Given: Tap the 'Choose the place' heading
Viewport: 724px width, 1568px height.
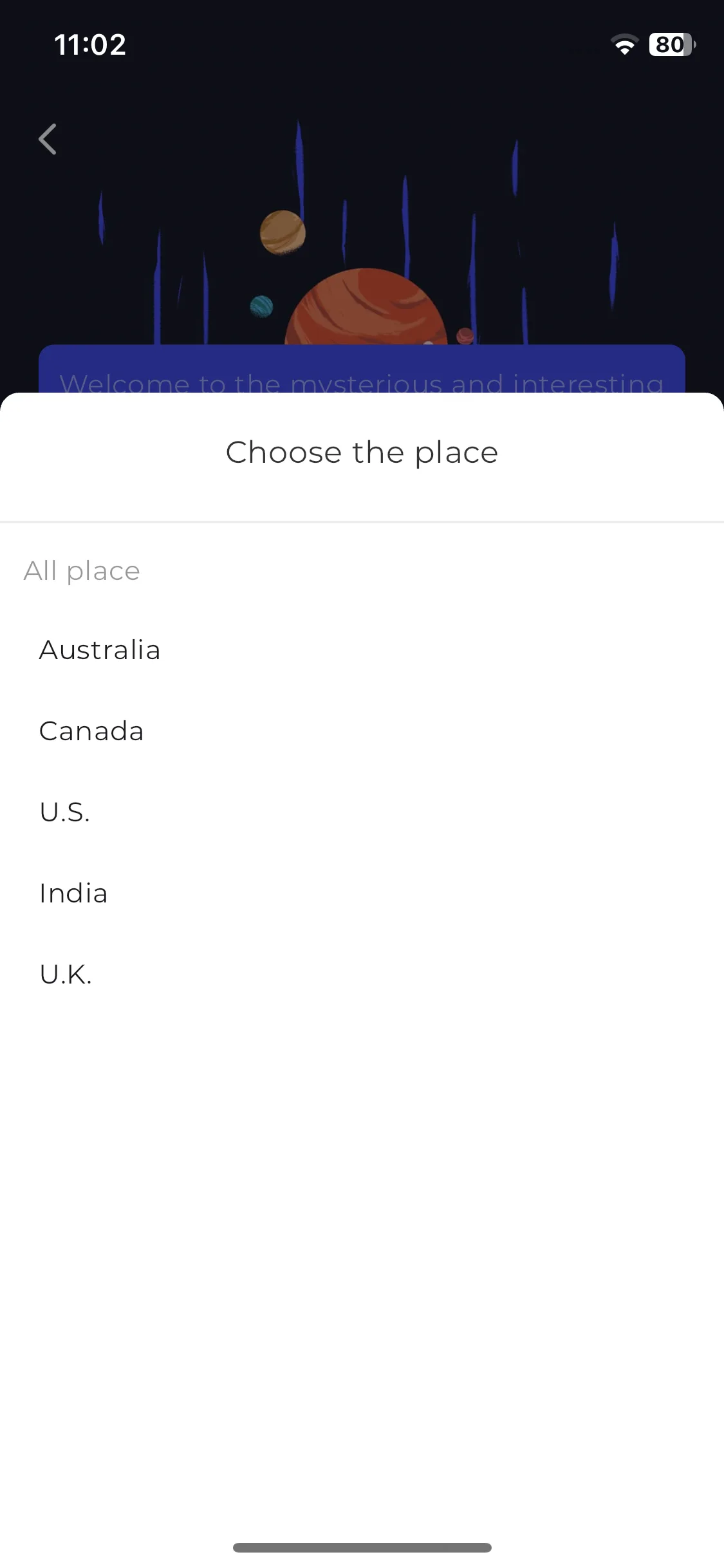Looking at the screenshot, I should pyautogui.click(x=362, y=453).
